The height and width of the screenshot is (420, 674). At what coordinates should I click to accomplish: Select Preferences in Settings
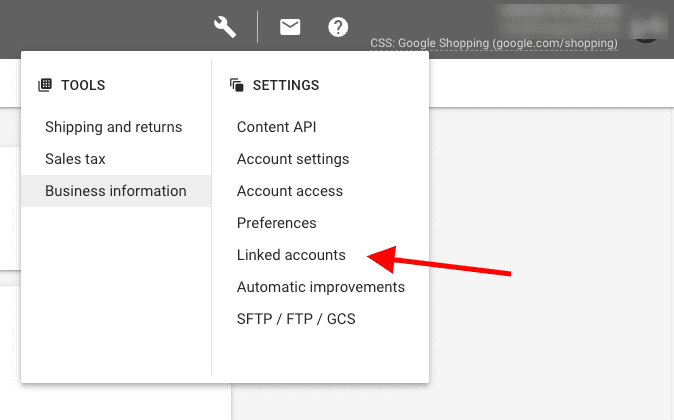point(276,223)
